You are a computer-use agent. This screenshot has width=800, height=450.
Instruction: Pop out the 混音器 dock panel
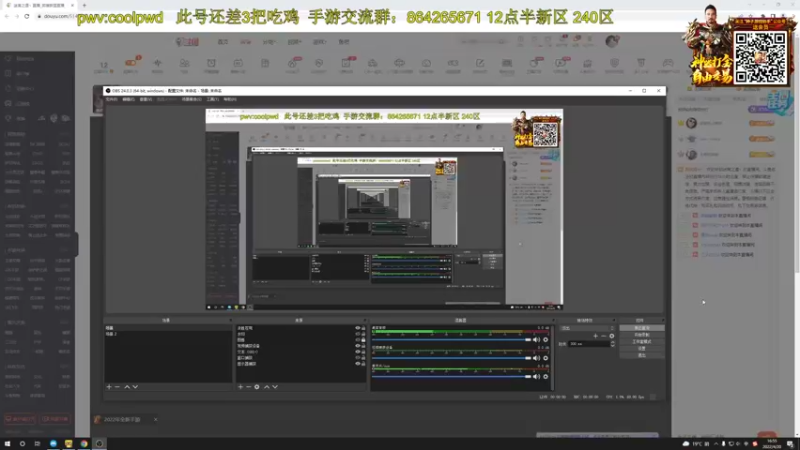coord(553,320)
